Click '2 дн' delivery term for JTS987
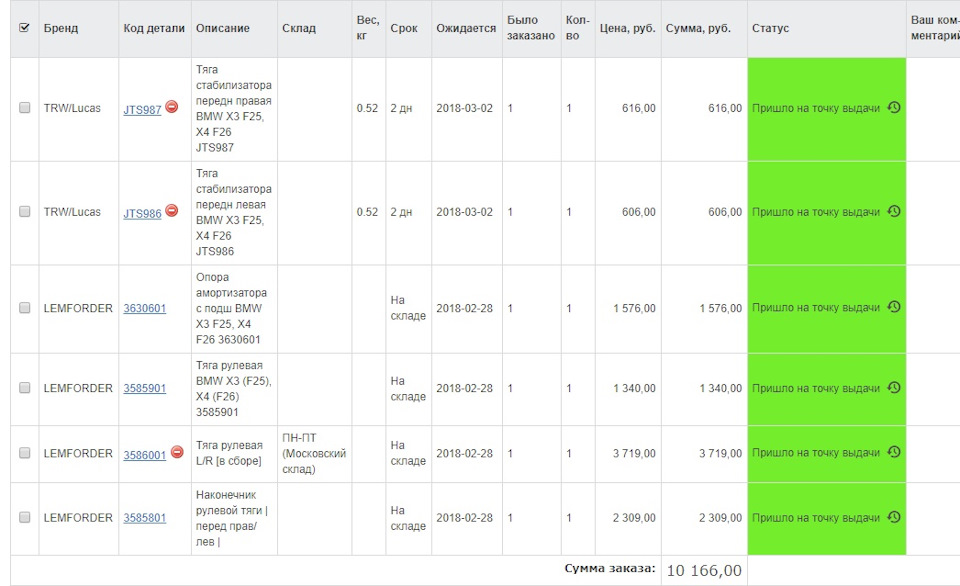The width and height of the screenshot is (960, 586). pyautogui.click(x=401, y=108)
